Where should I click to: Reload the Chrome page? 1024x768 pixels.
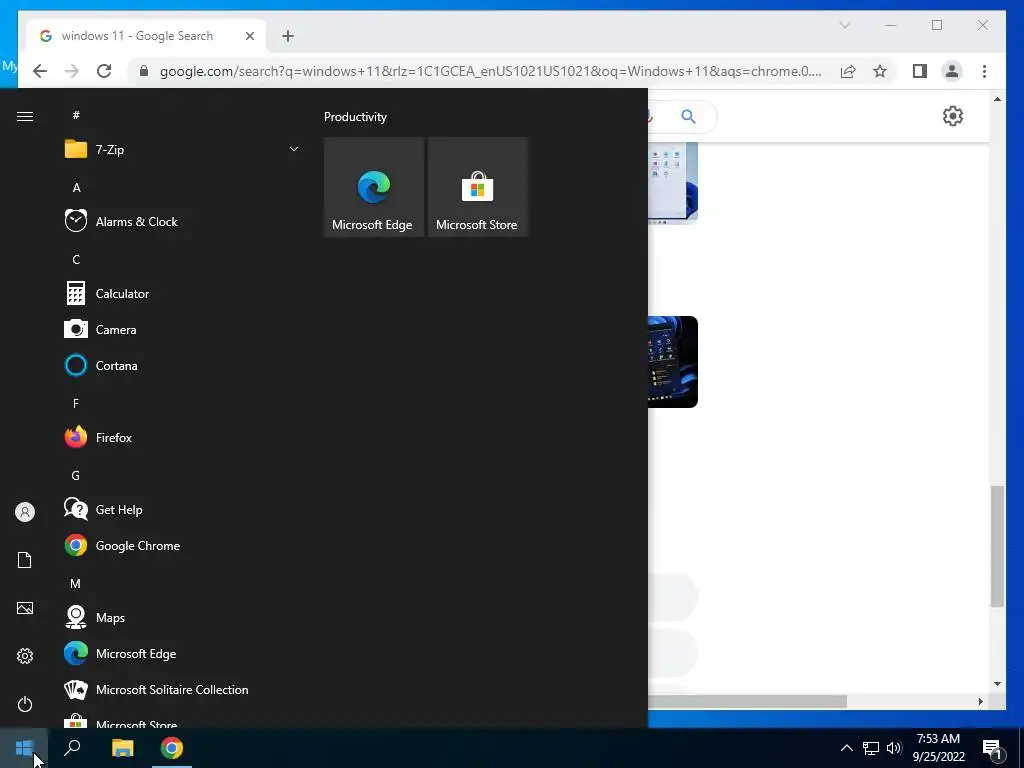(x=104, y=71)
